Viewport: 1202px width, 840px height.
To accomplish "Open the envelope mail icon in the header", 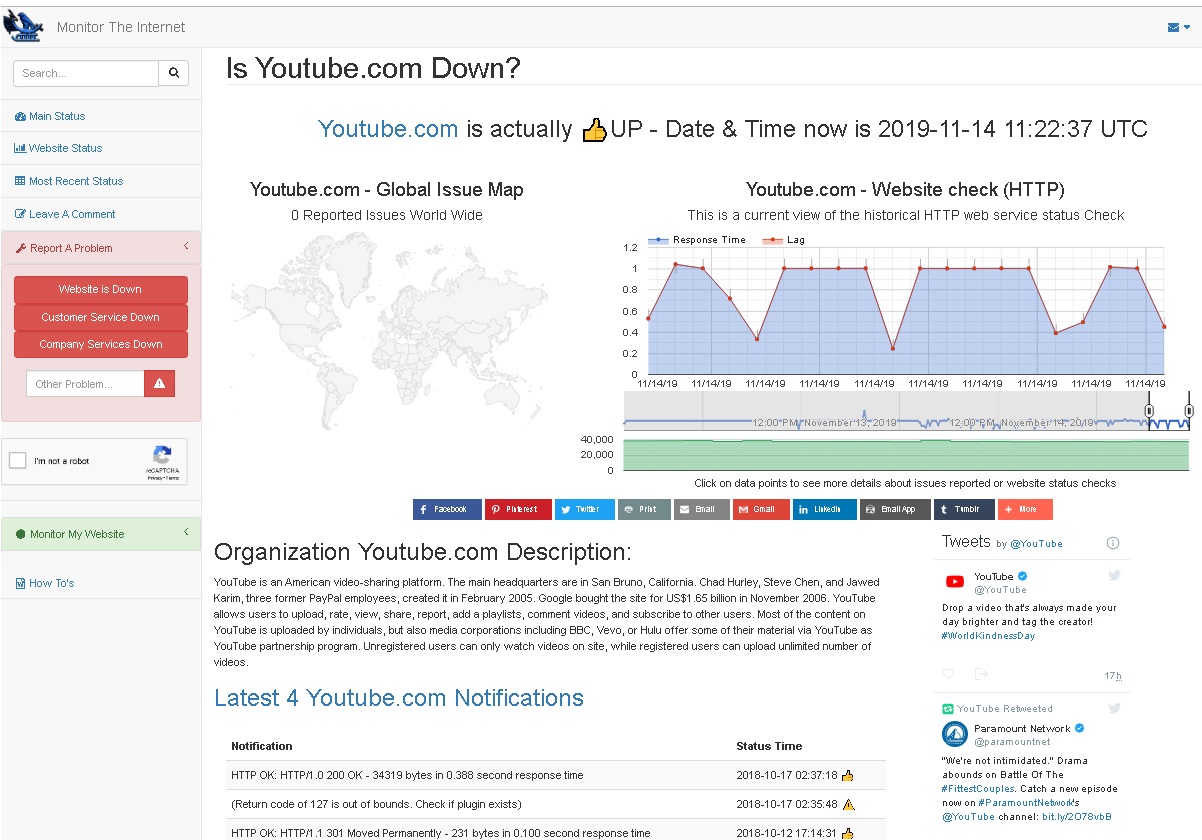I will (1173, 28).
